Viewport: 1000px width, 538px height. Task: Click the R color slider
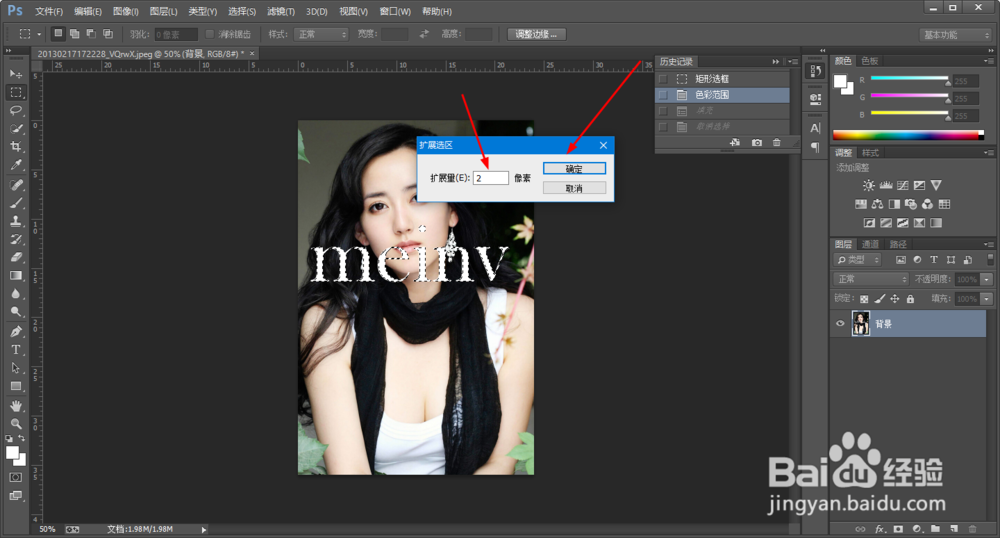click(x=909, y=79)
